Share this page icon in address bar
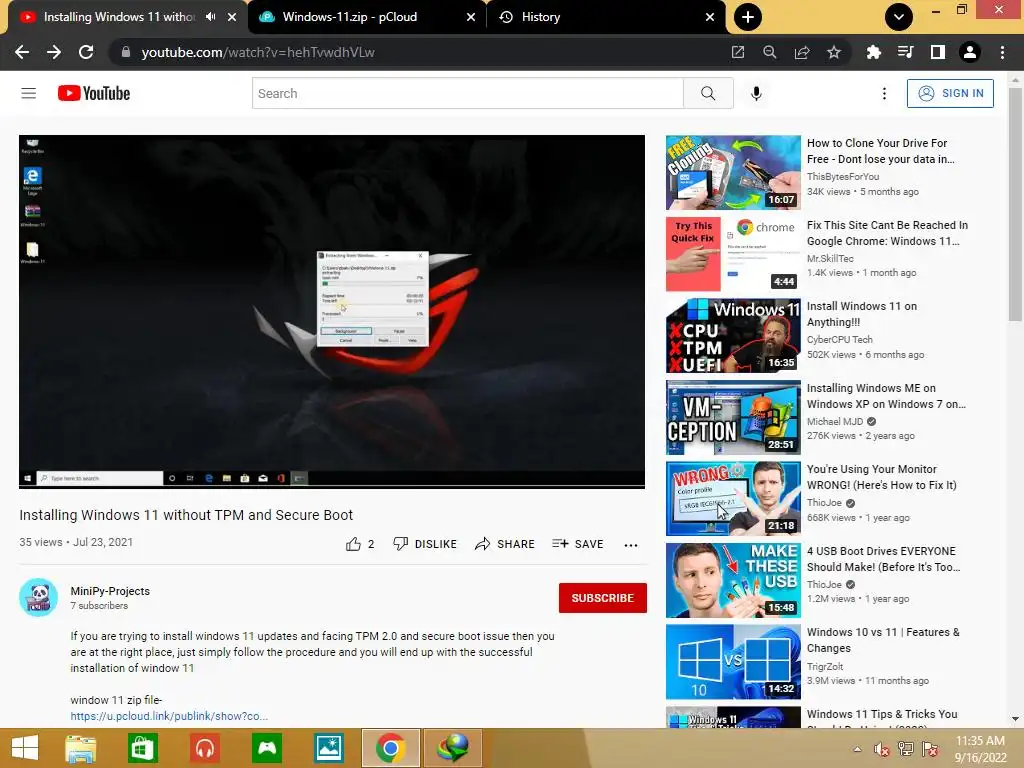 click(802, 52)
